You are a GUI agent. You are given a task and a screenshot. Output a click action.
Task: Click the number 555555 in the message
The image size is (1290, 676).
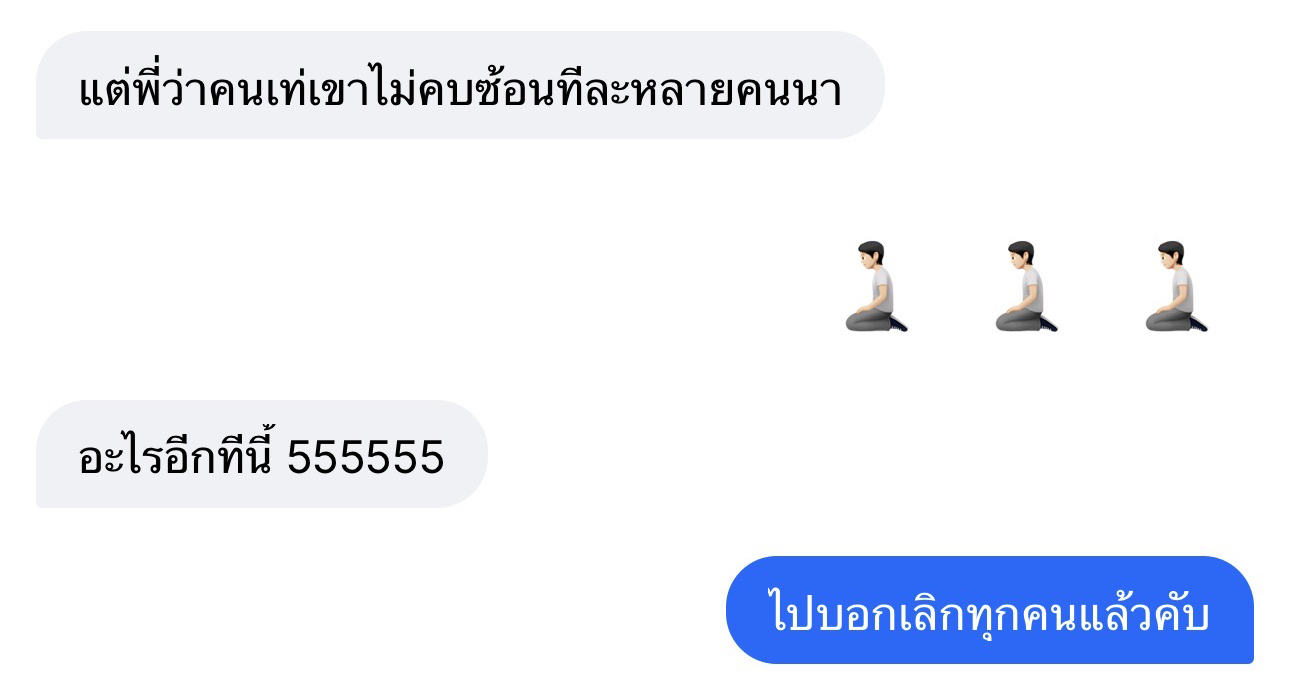pos(366,458)
